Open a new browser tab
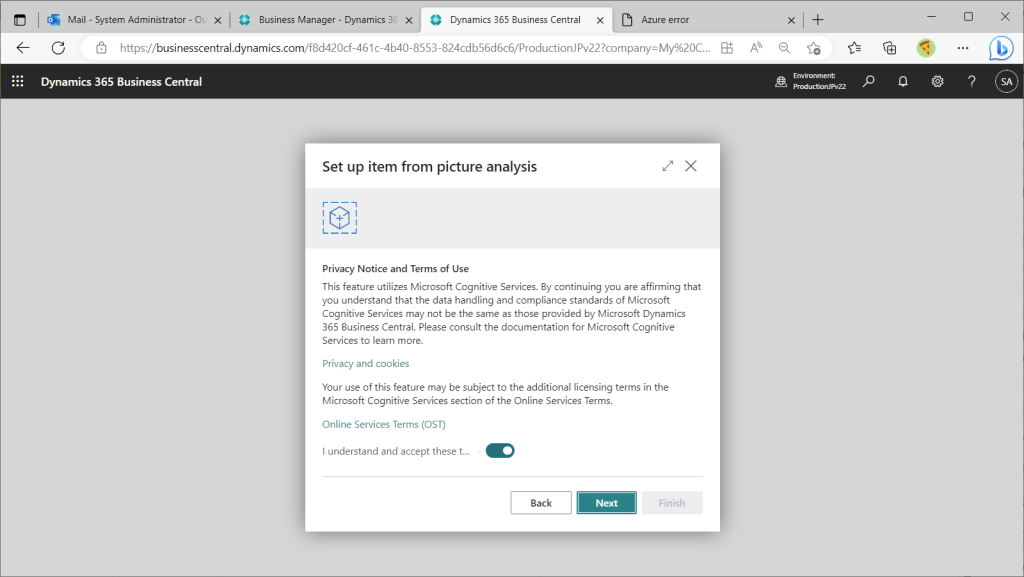The height and width of the screenshot is (577, 1024). tap(818, 20)
